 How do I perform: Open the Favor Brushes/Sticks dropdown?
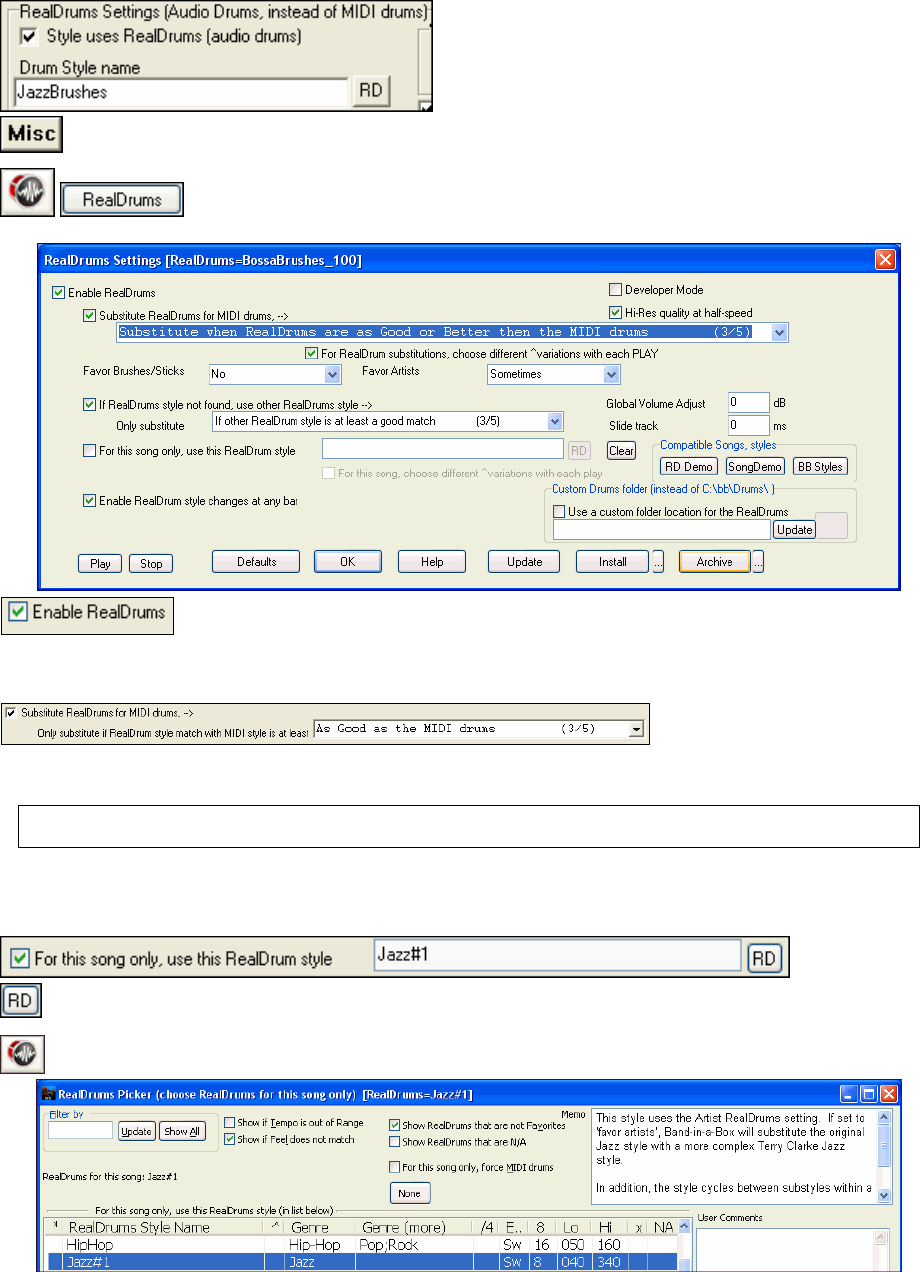334,374
